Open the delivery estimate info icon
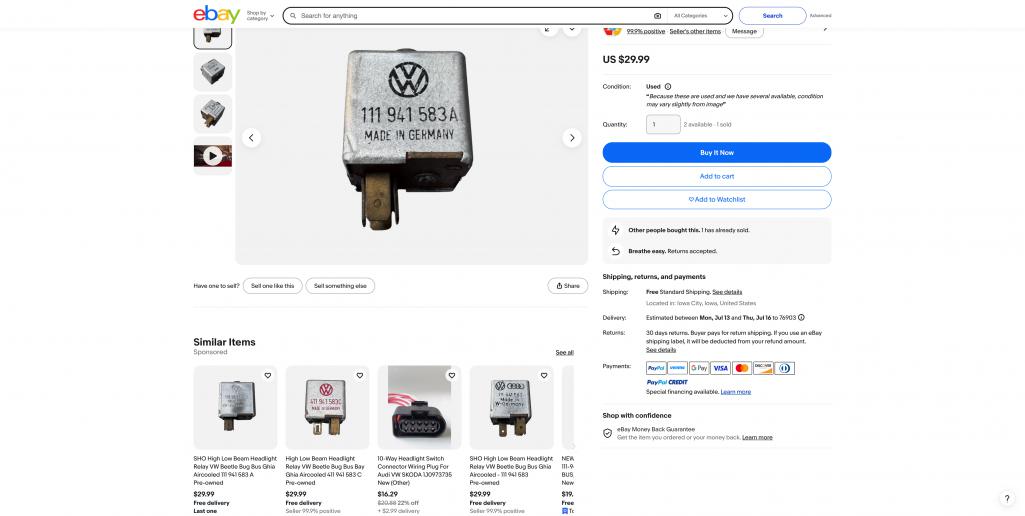This screenshot has width=1025, height=516. click(x=801, y=318)
